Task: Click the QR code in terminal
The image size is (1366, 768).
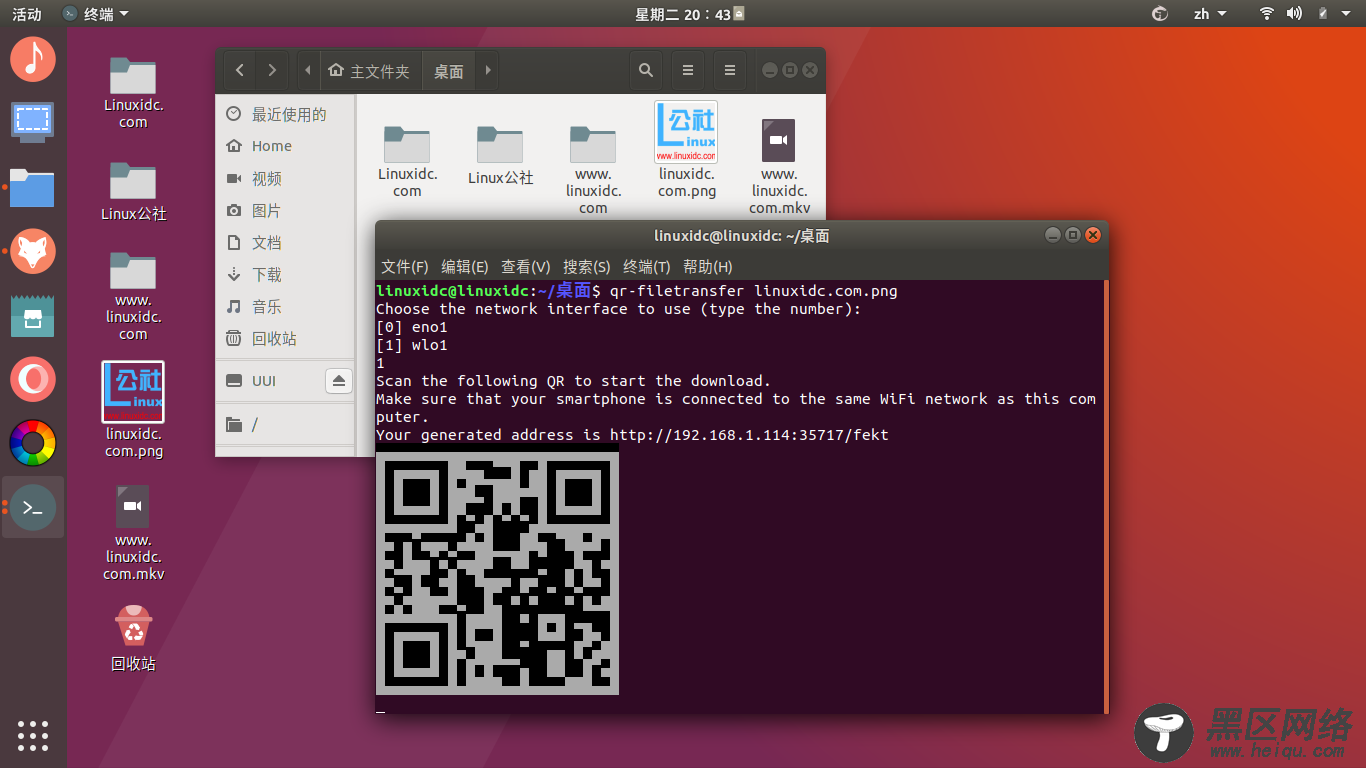Action: coord(497,573)
